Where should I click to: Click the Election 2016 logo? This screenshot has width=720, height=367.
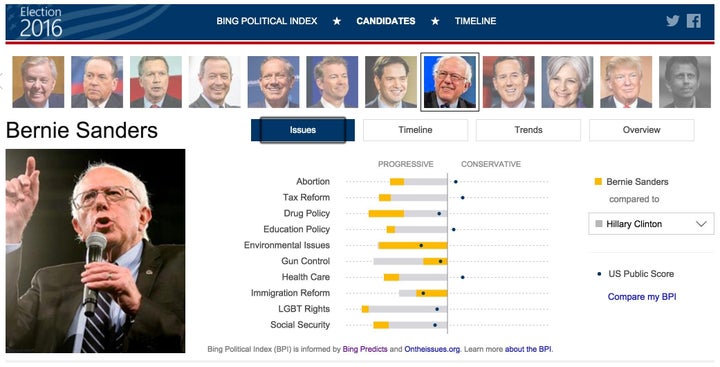coord(41,22)
